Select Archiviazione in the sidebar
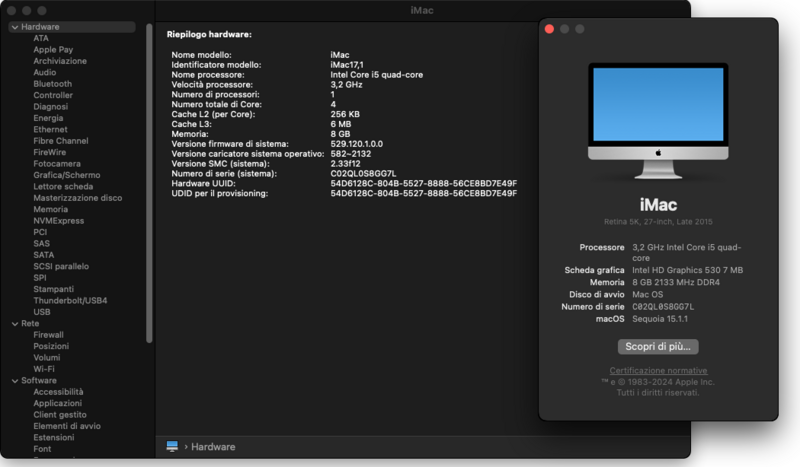This screenshot has width=800, height=467. [x=60, y=61]
